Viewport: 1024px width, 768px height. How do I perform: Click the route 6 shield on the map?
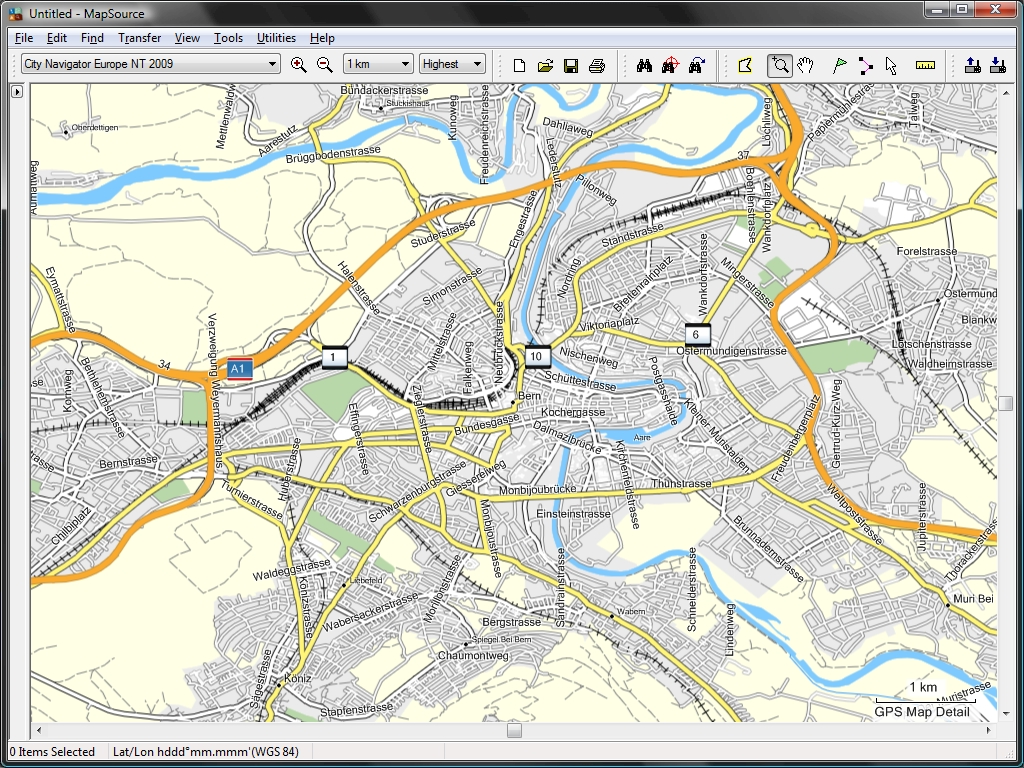click(x=697, y=334)
